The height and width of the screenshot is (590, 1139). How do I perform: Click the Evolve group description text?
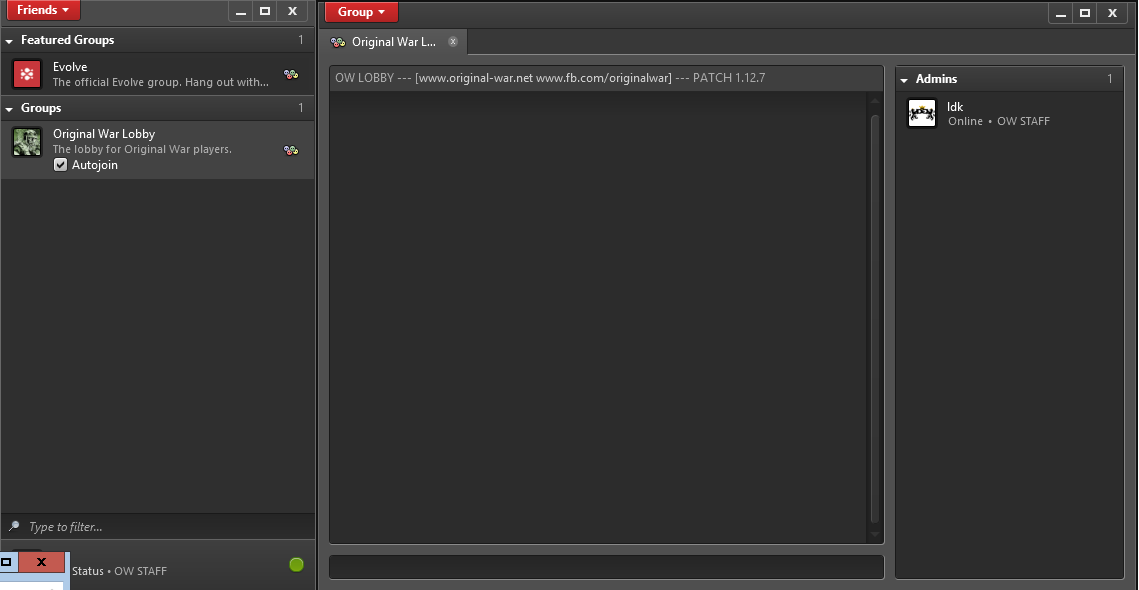click(161, 82)
